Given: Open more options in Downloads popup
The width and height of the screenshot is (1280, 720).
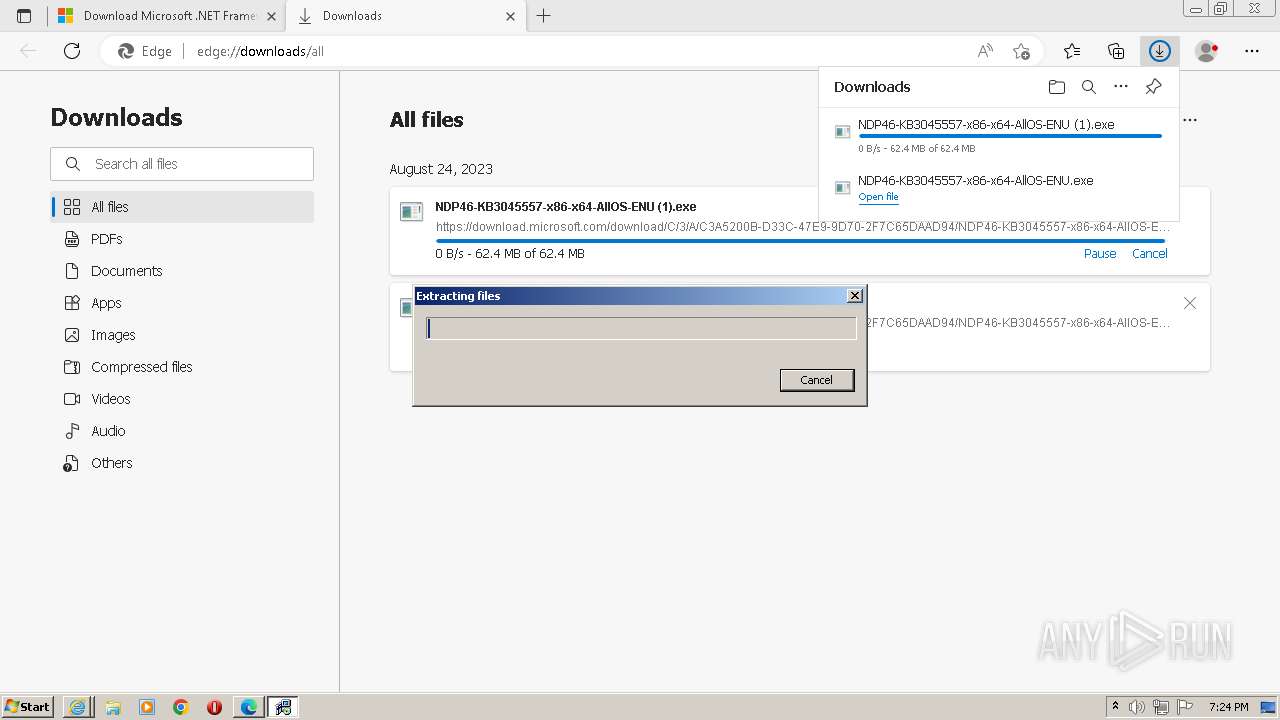Looking at the screenshot, I should [1121, 87].
